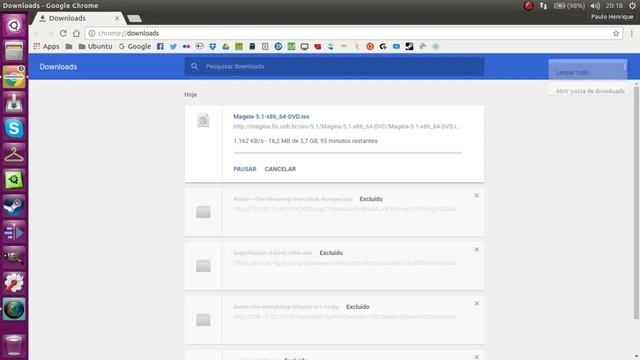Click the red tray indicator icon
Image resolution: width=640 pixels, height=360 pixels.
point(528,6)
